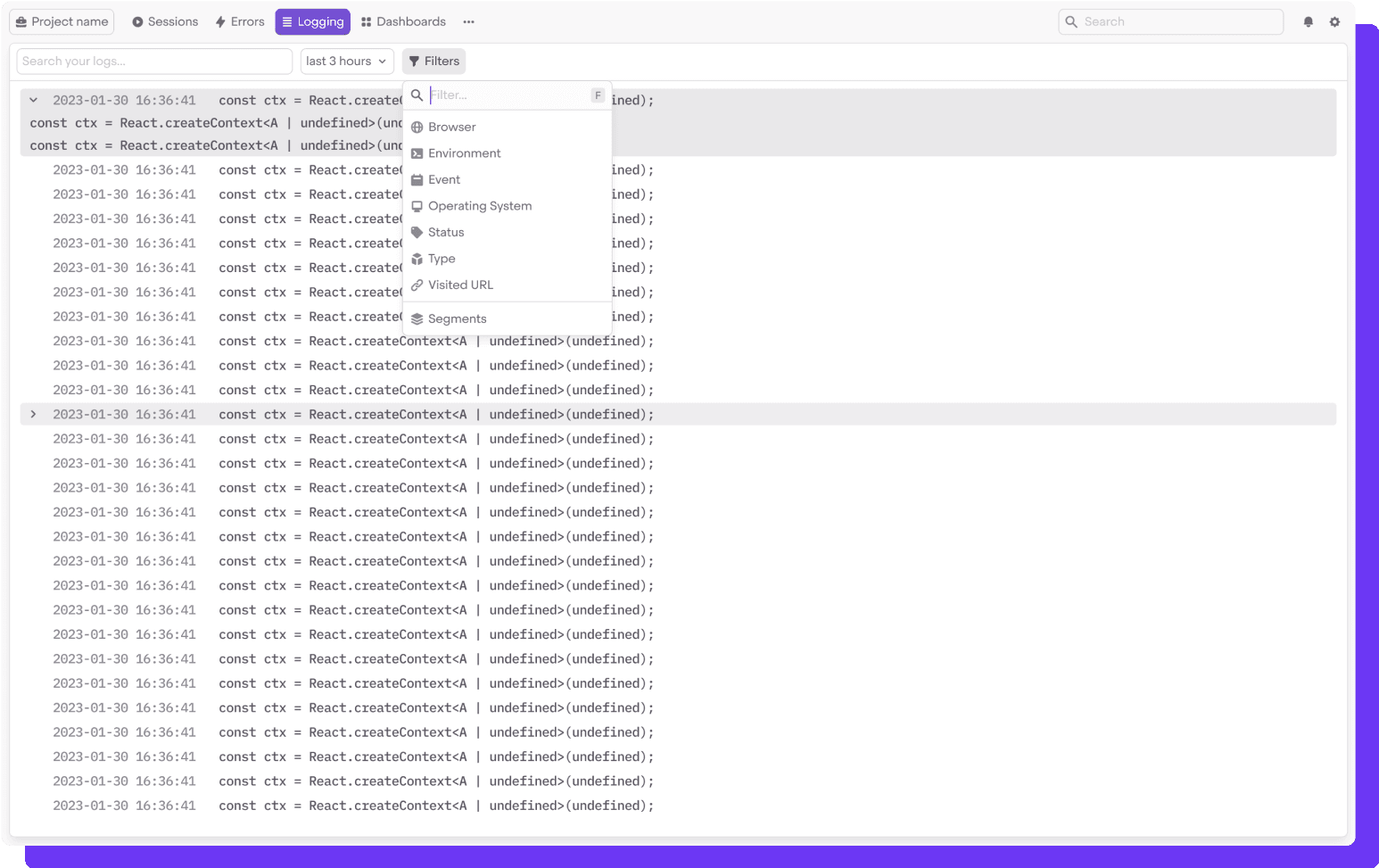
Task: Open the Dashboards tab
Action: point(403,22)
